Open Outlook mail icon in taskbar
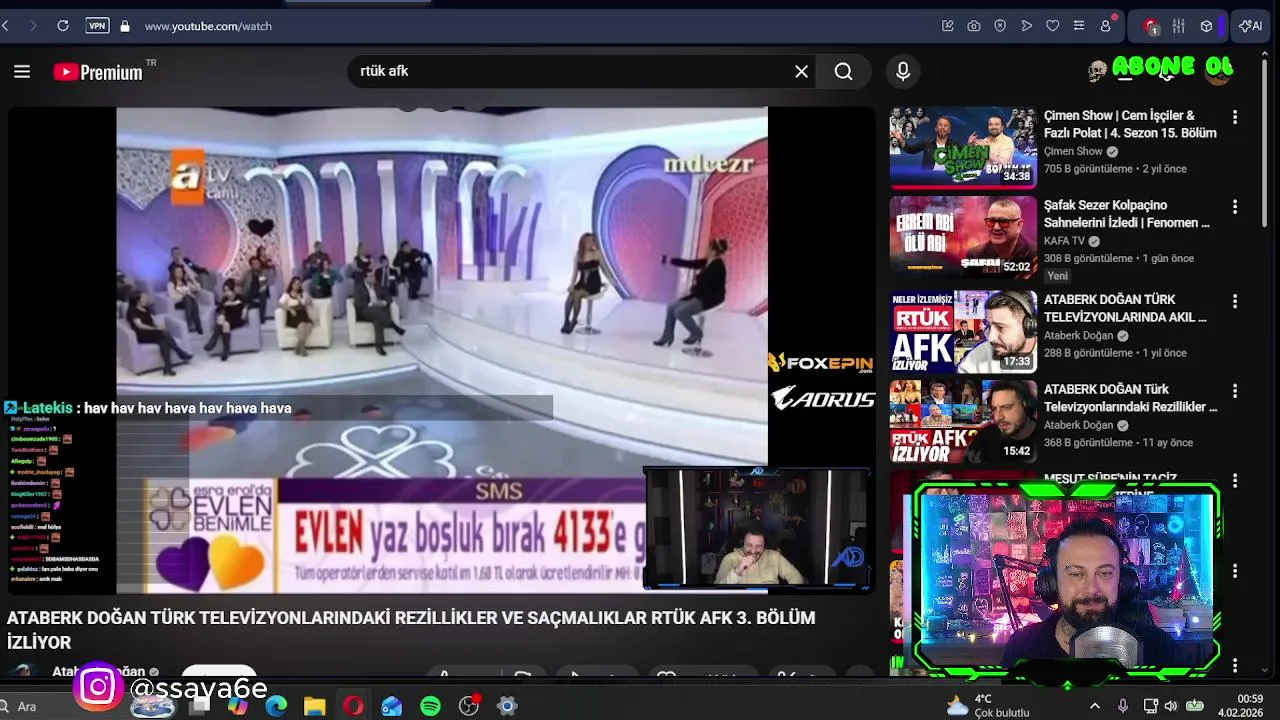Image resolution: width=1280 pixels, height=720 pixels. point(392,706)
